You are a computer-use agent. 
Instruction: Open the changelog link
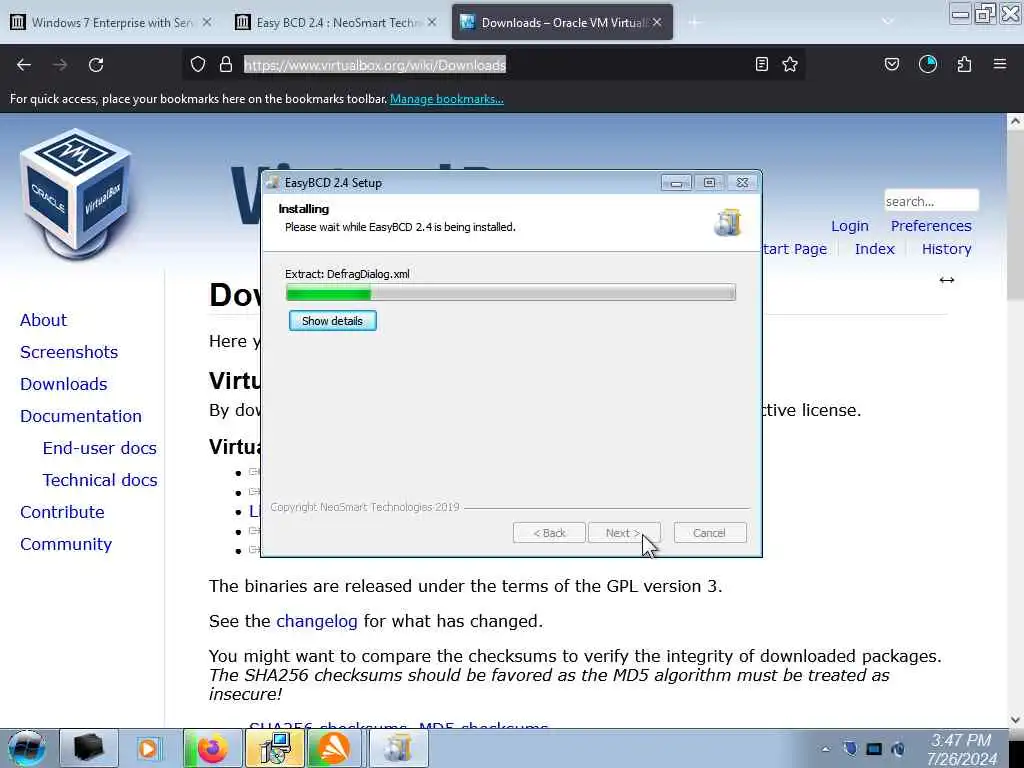click(317, 621)
